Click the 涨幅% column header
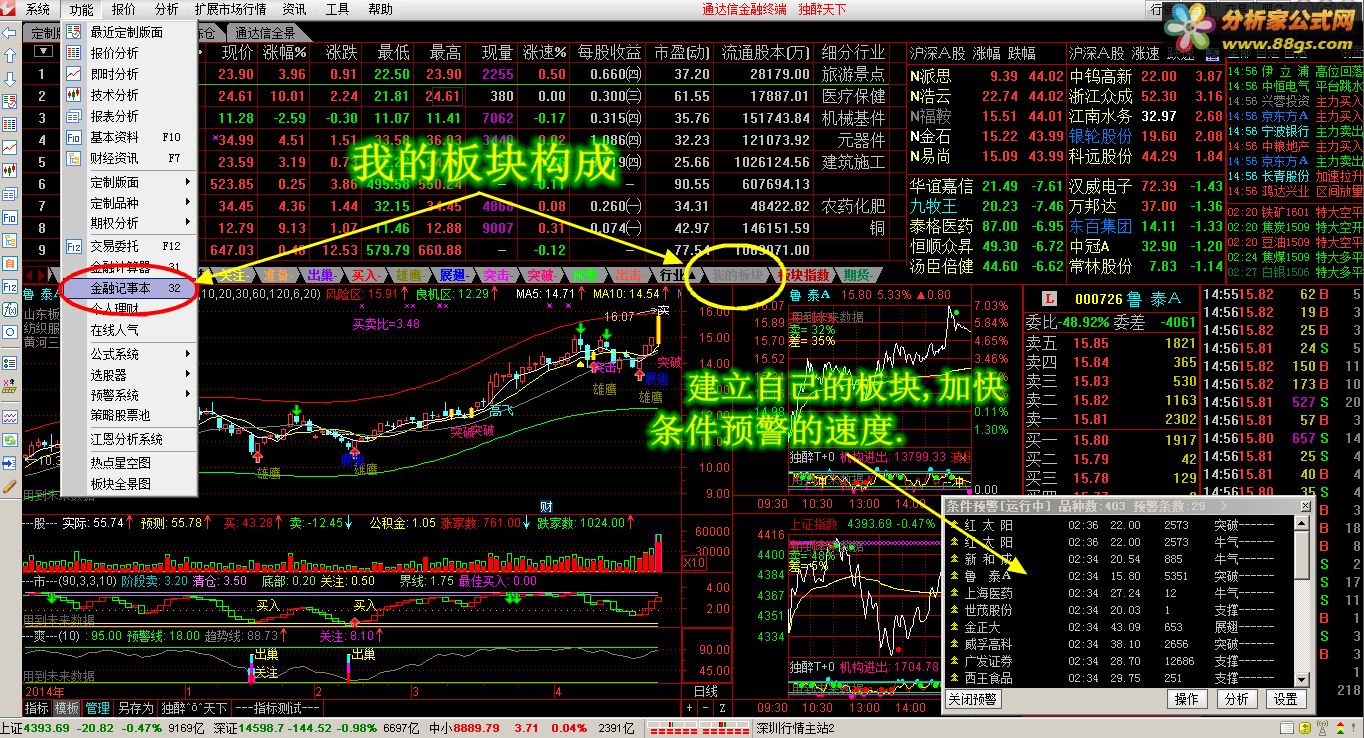1364x738 pixels. click(283, 52)
